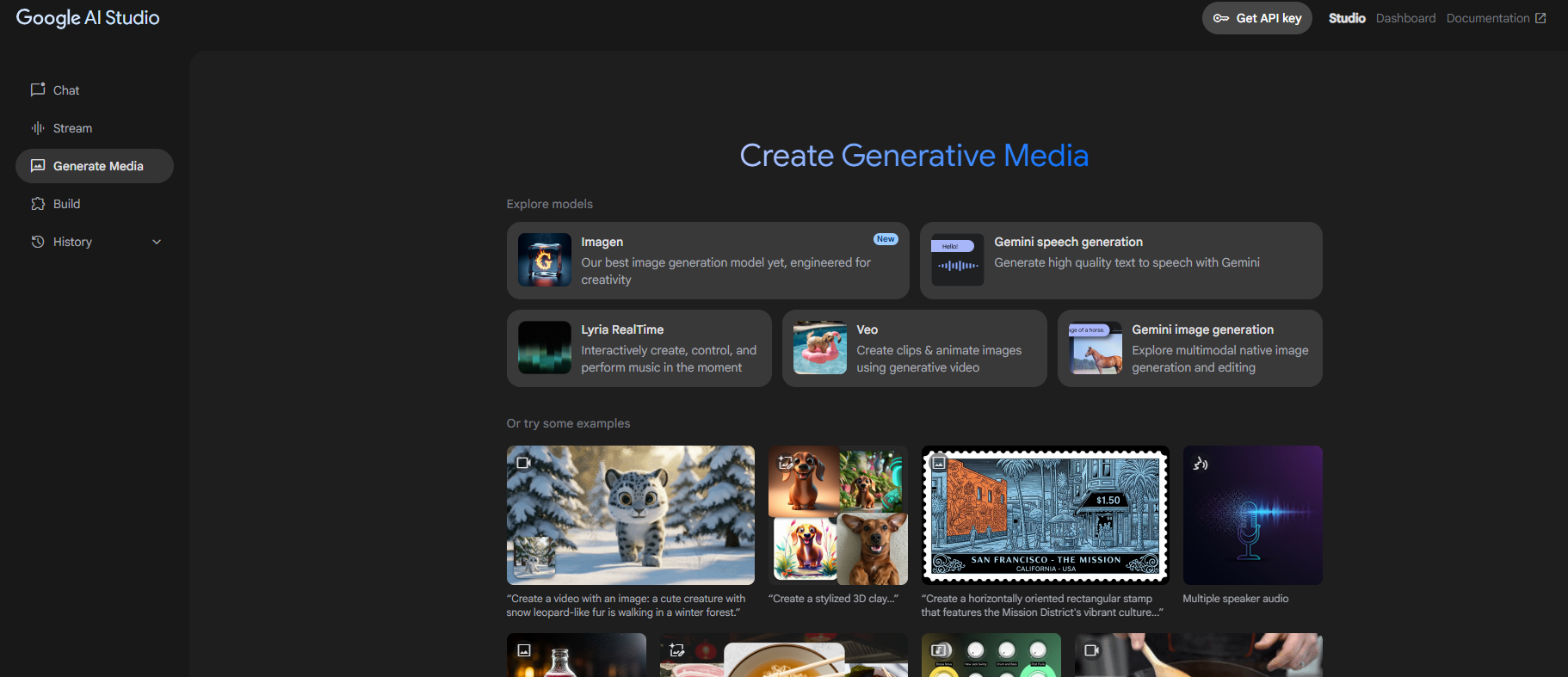Screen dimensions: 1568x677
Task: Click the Get API key button
Action: [x=1256, y=18]
